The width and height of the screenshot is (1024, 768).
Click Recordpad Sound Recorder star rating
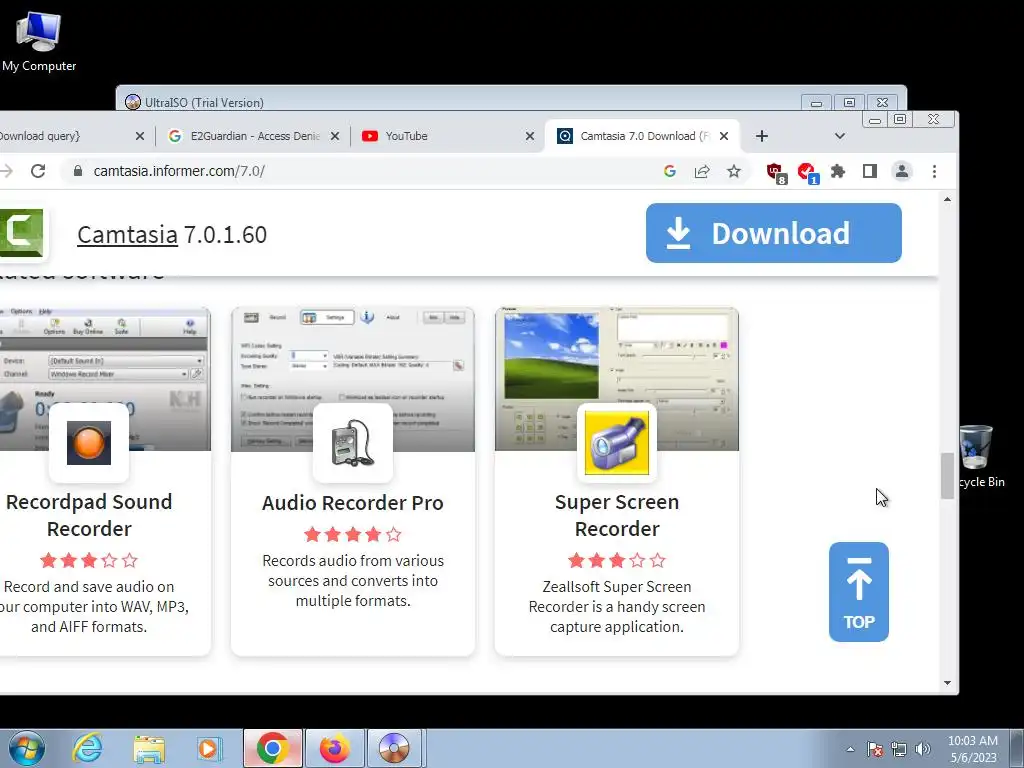(x=89, y=560)
